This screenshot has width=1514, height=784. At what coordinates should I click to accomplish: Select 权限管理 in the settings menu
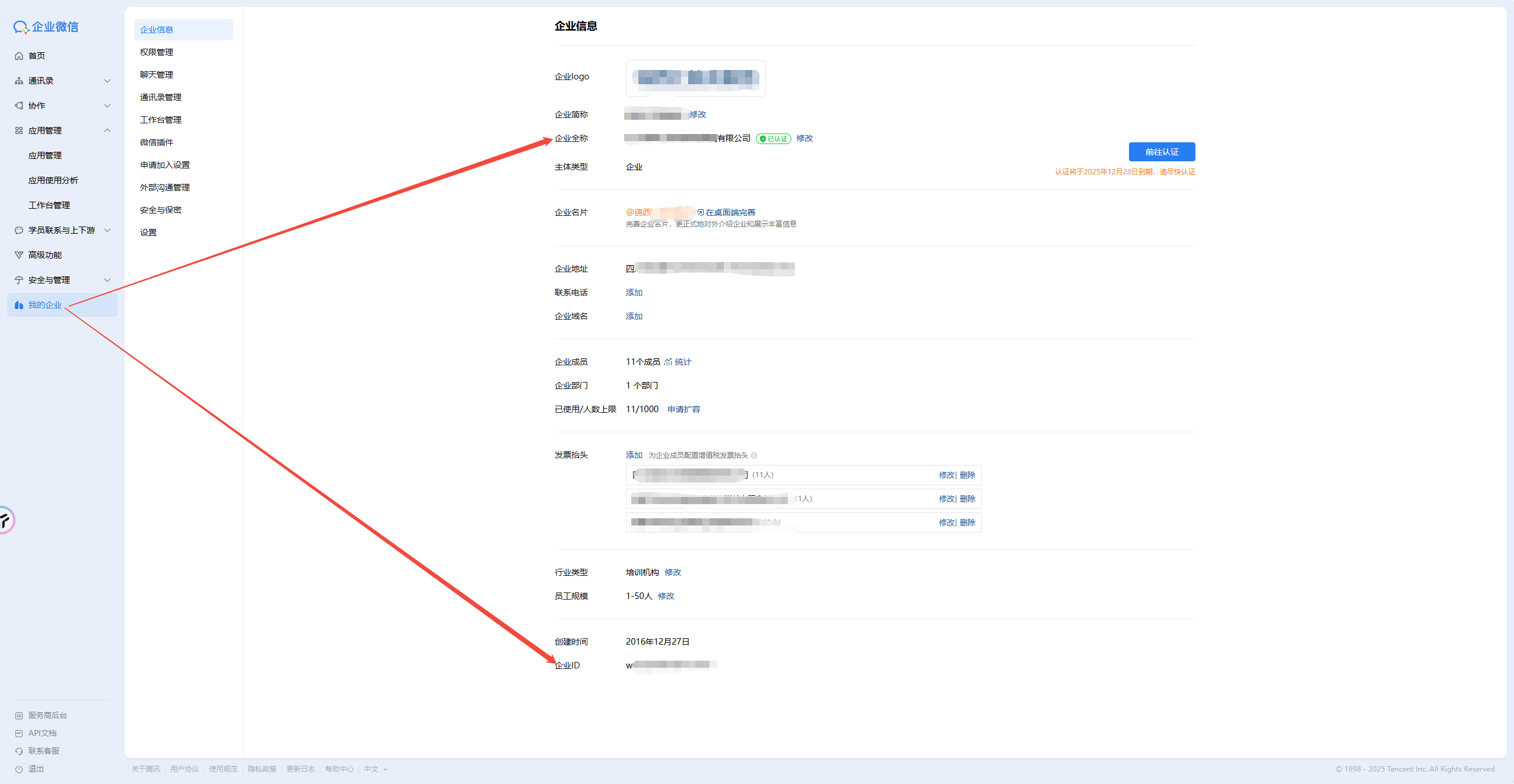click(x=157, y=52)
